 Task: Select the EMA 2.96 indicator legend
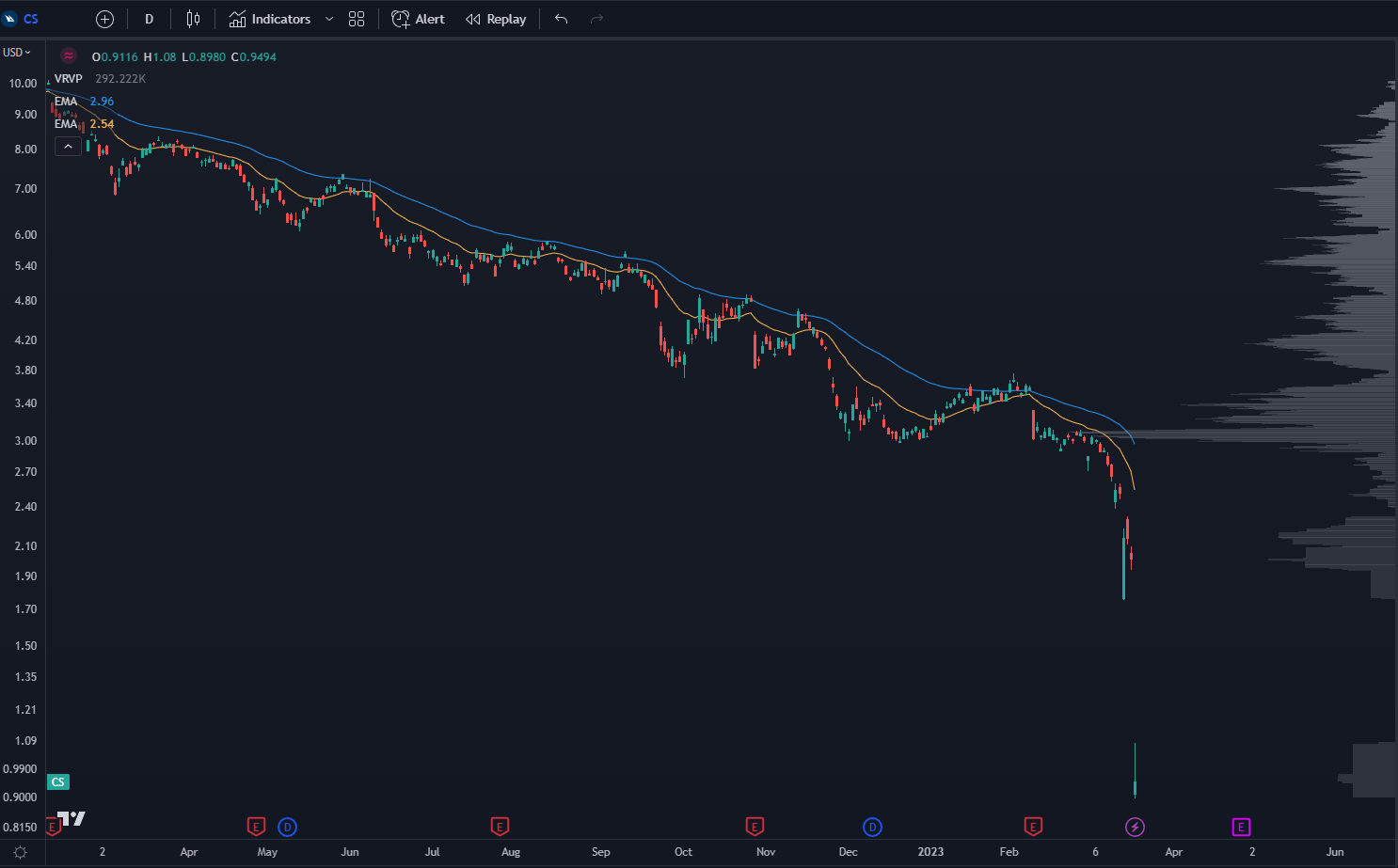[84, 102]
